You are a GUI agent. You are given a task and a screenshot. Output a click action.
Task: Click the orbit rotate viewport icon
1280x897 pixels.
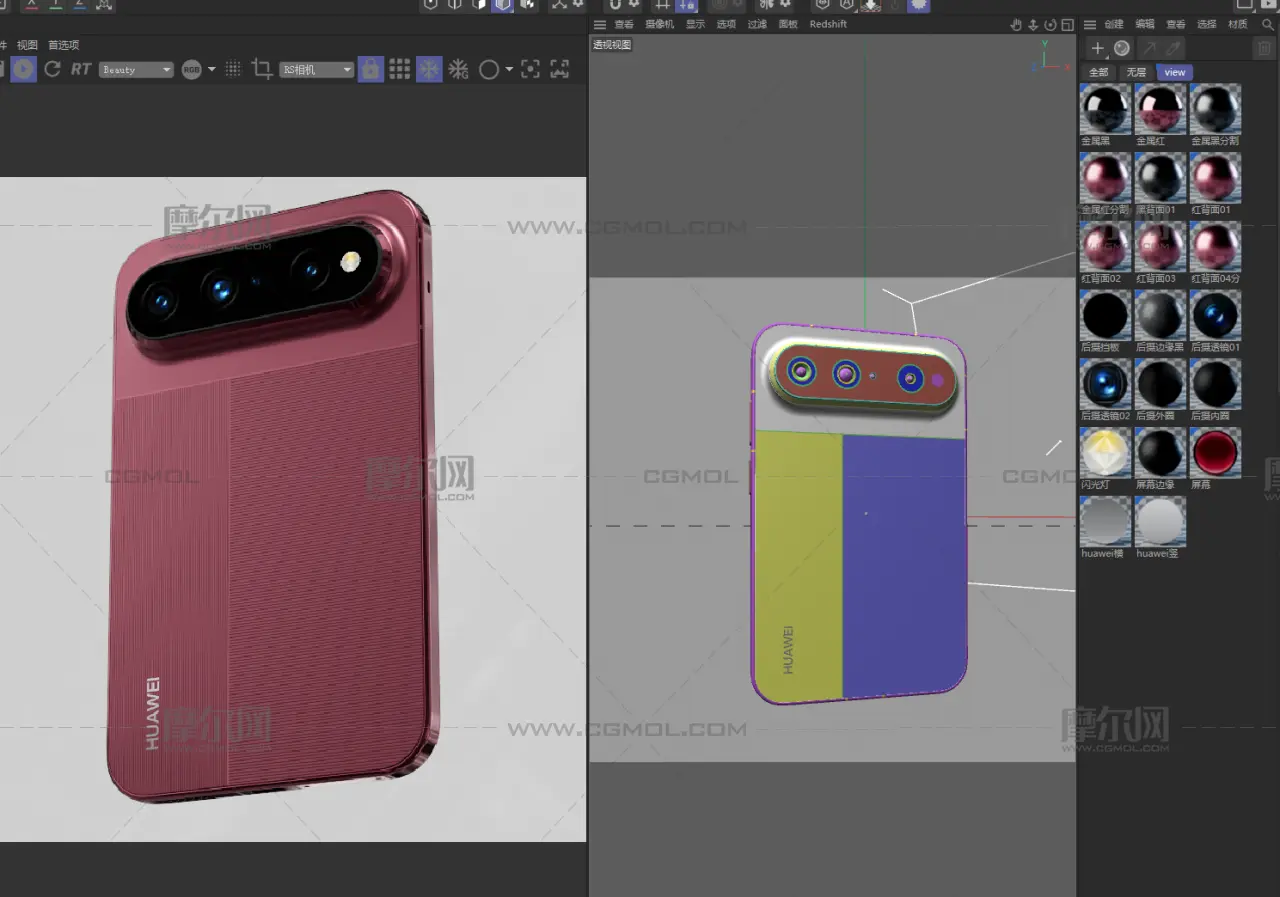(1050, 24)
